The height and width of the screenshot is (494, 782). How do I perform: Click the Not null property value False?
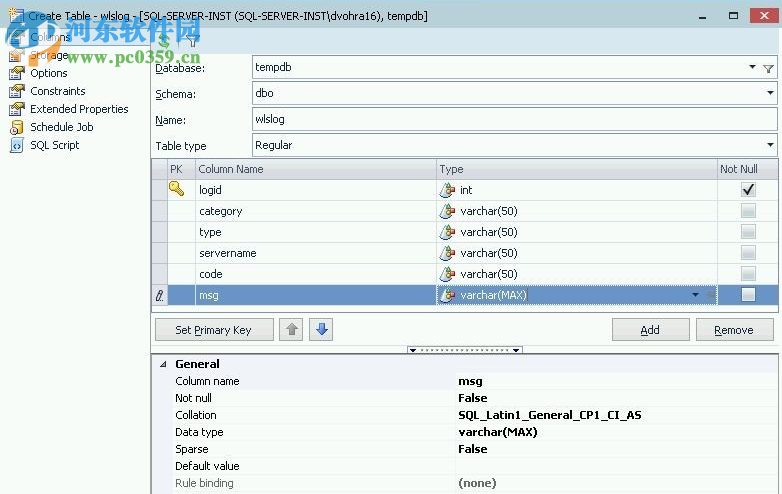click(472, 398)
